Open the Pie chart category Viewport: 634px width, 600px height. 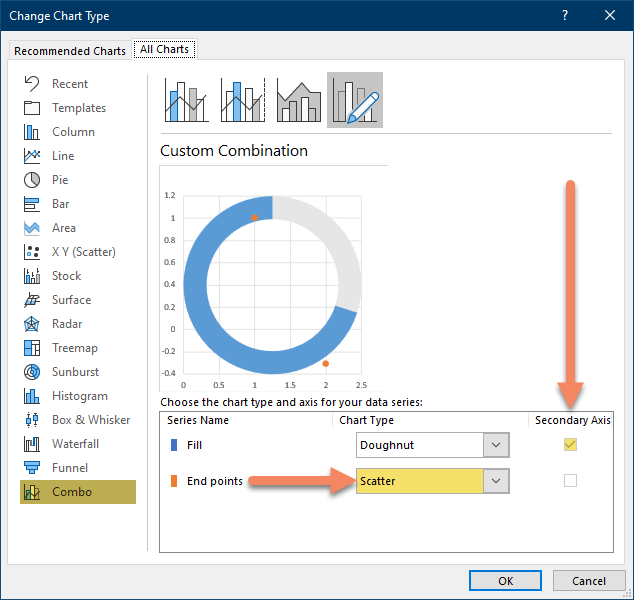coord(60,180)
